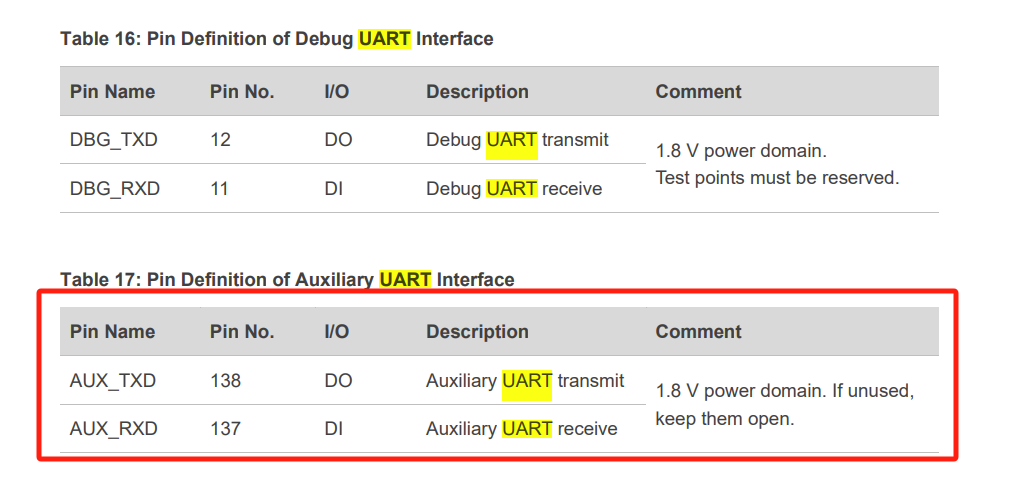Click the highlighted UART in Table 17 title

click(405, 279)
